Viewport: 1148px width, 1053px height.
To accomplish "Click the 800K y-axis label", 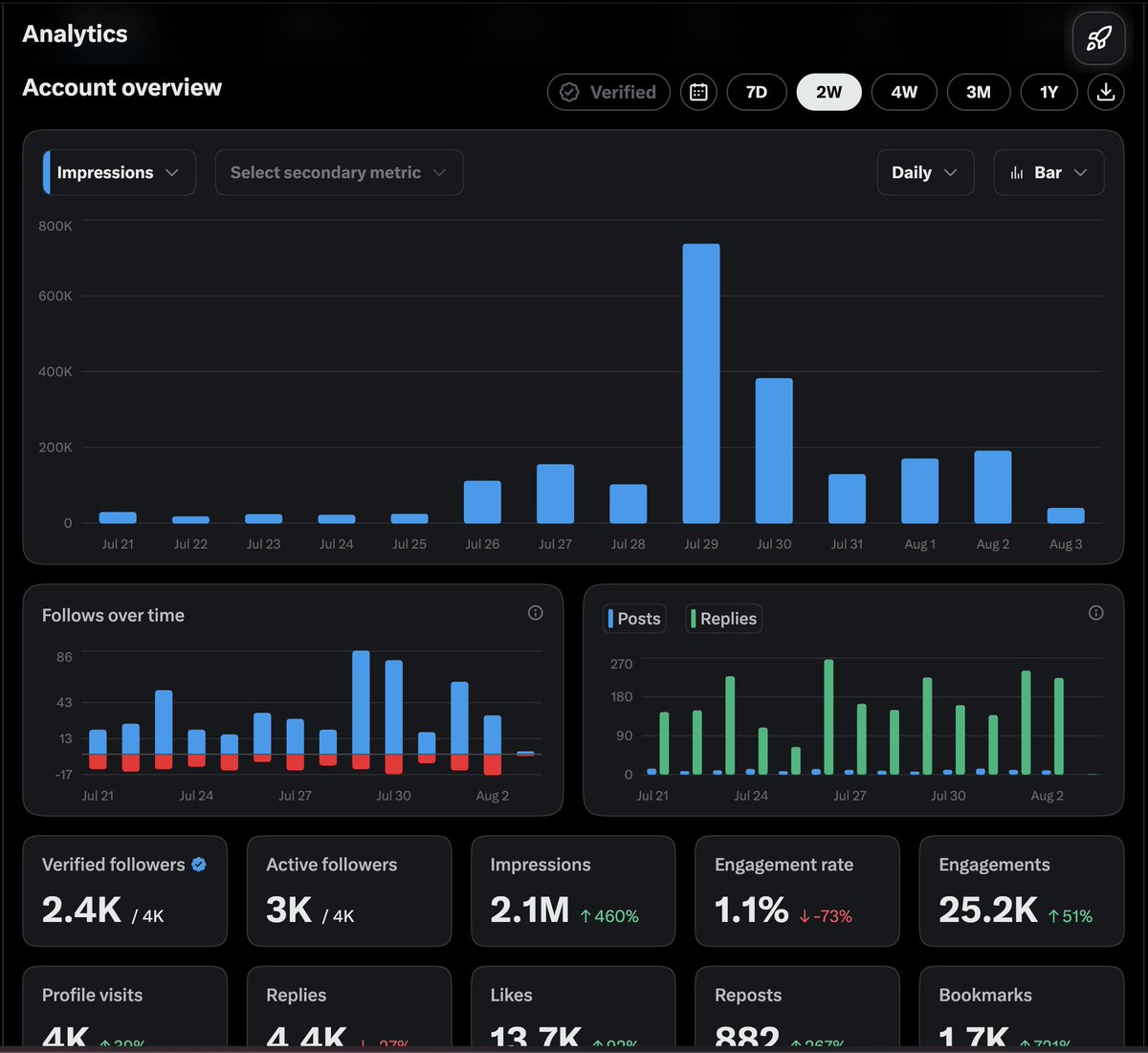I will coord(55,226).
